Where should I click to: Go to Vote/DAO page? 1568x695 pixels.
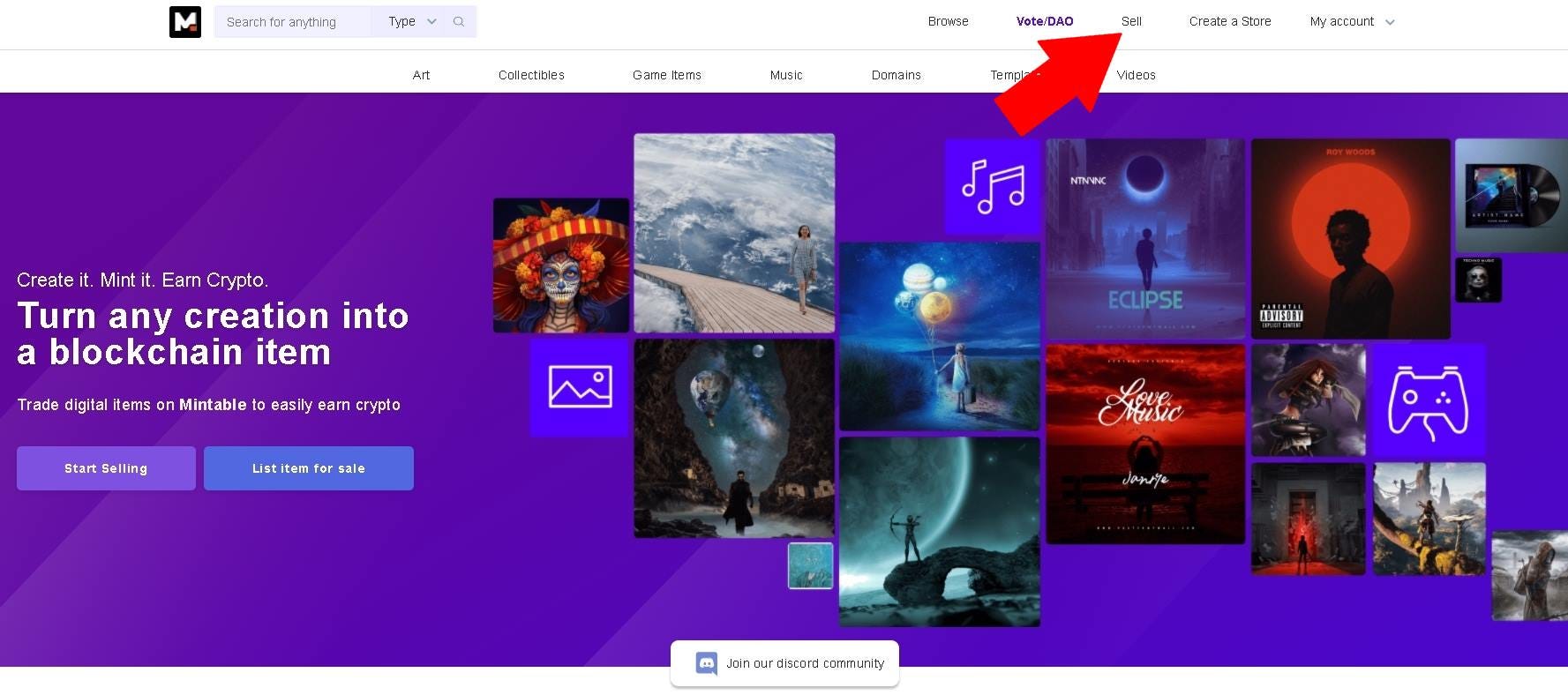tap(1045, 21)
